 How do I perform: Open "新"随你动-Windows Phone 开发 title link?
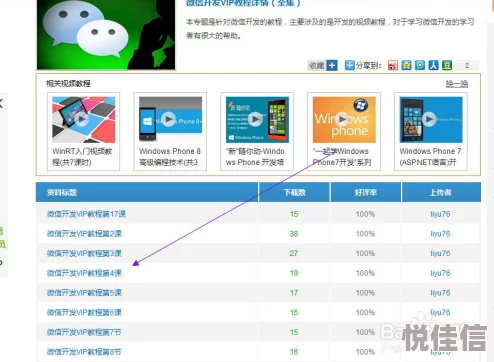255,157
